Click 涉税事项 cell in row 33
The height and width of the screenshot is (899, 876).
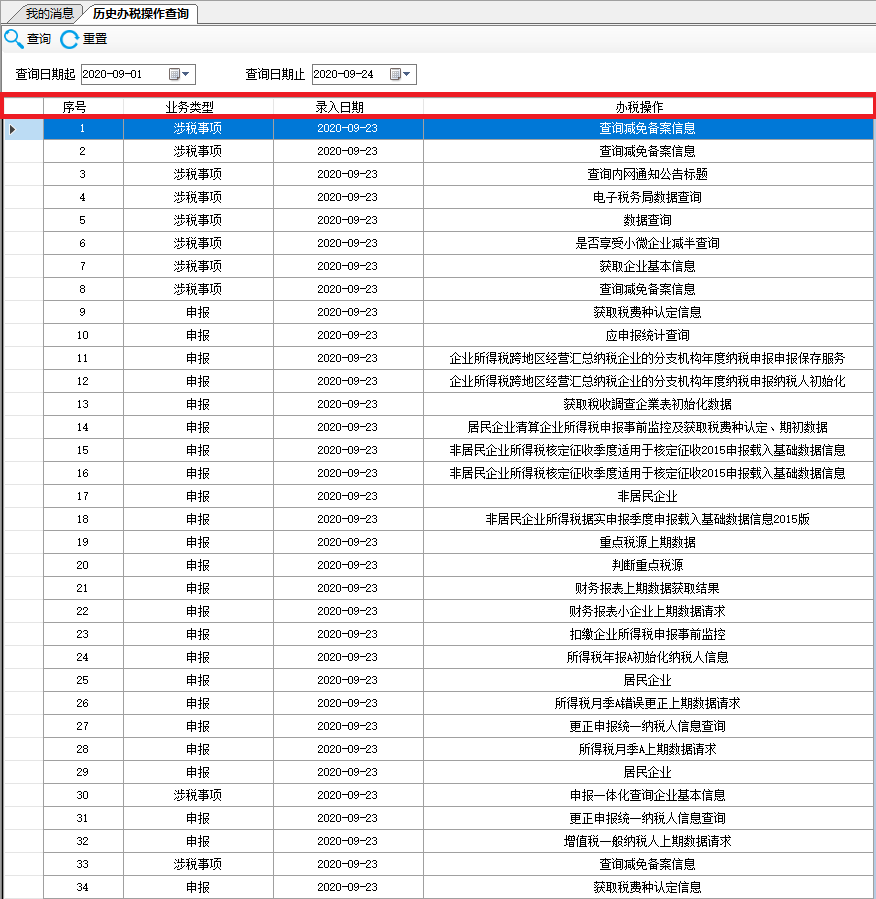tap(198, 864)
